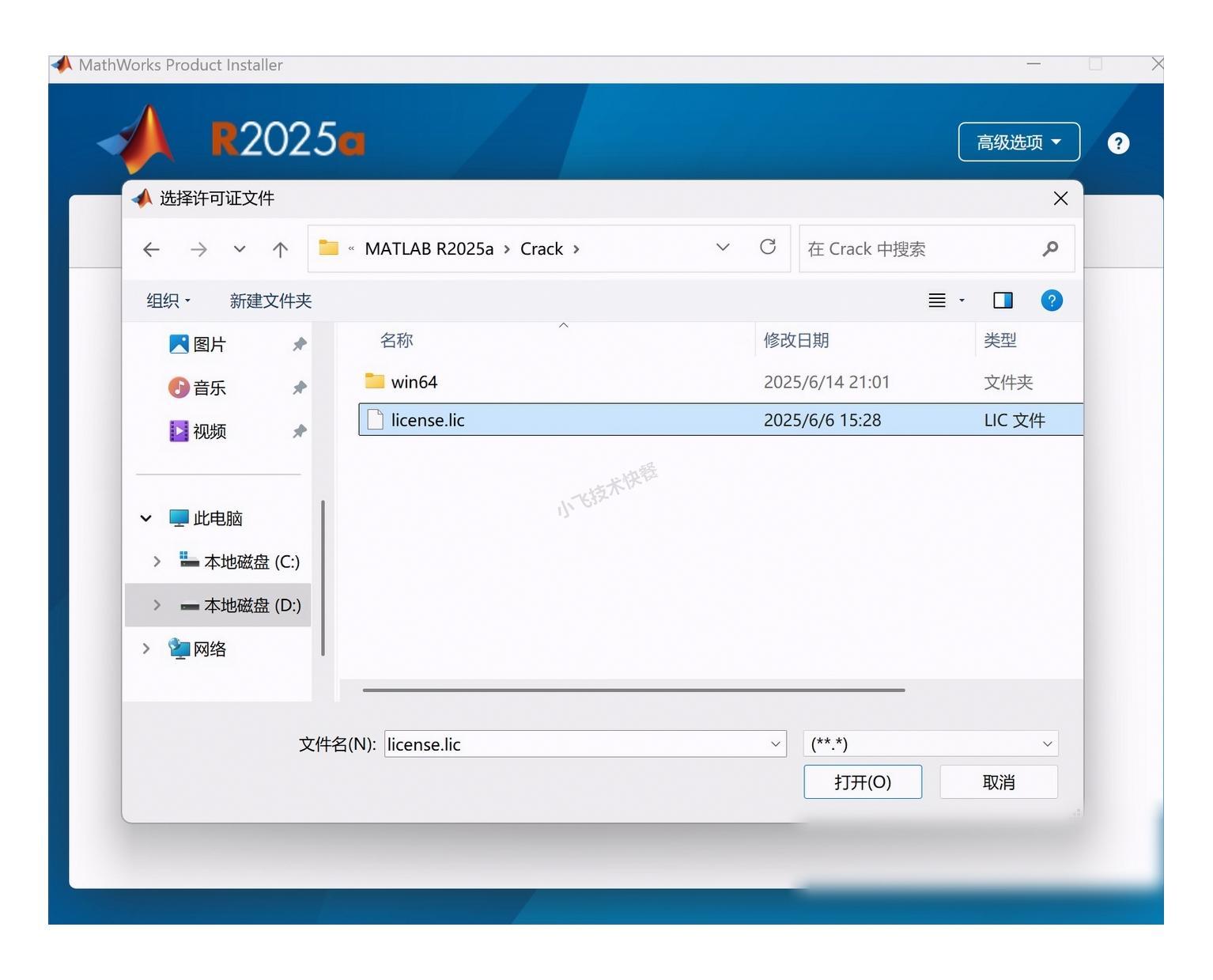Expand 本地磁盘 (C:) node
Image resolution: width=1213 pixels, height=980 pixels.
[x=157, y=562]
